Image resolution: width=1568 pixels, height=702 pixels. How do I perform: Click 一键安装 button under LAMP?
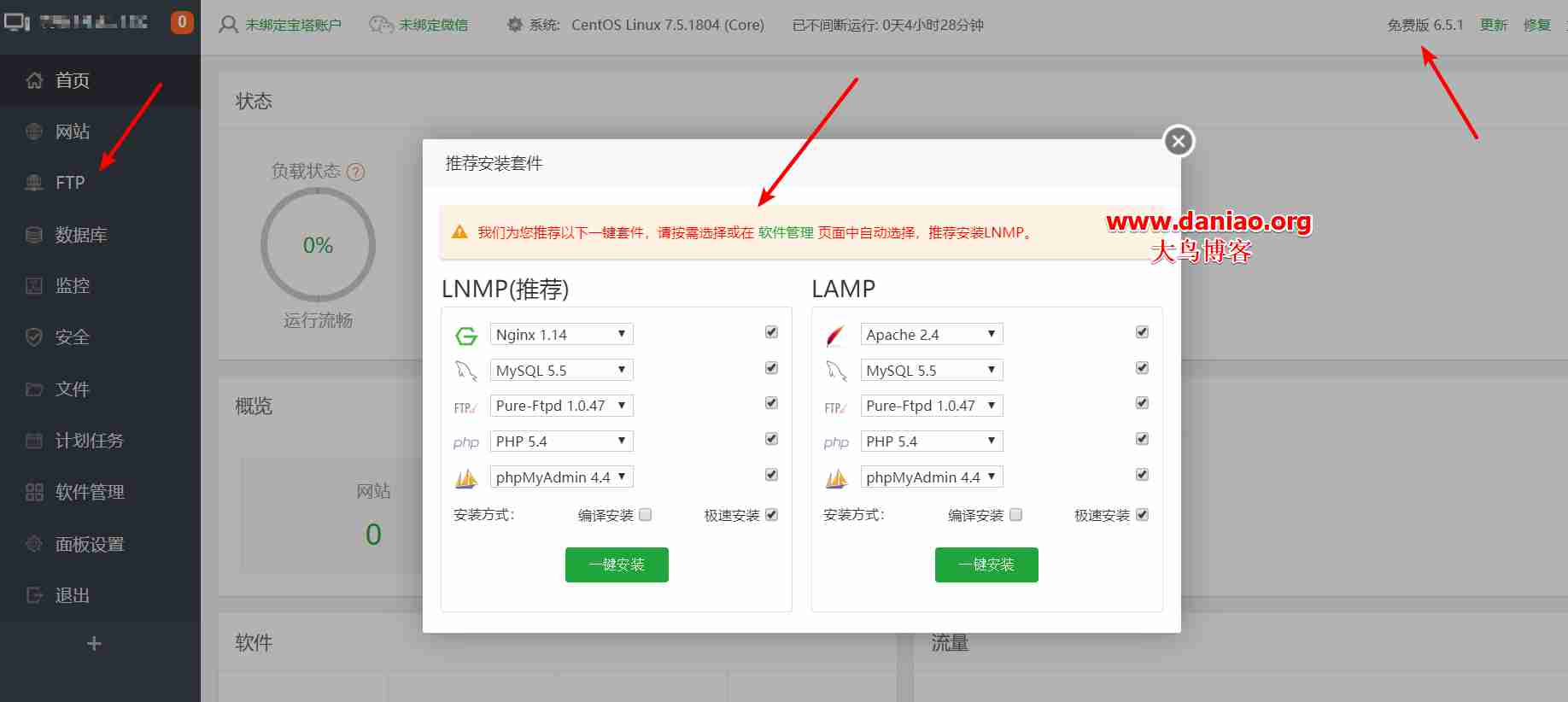point(986,565)
